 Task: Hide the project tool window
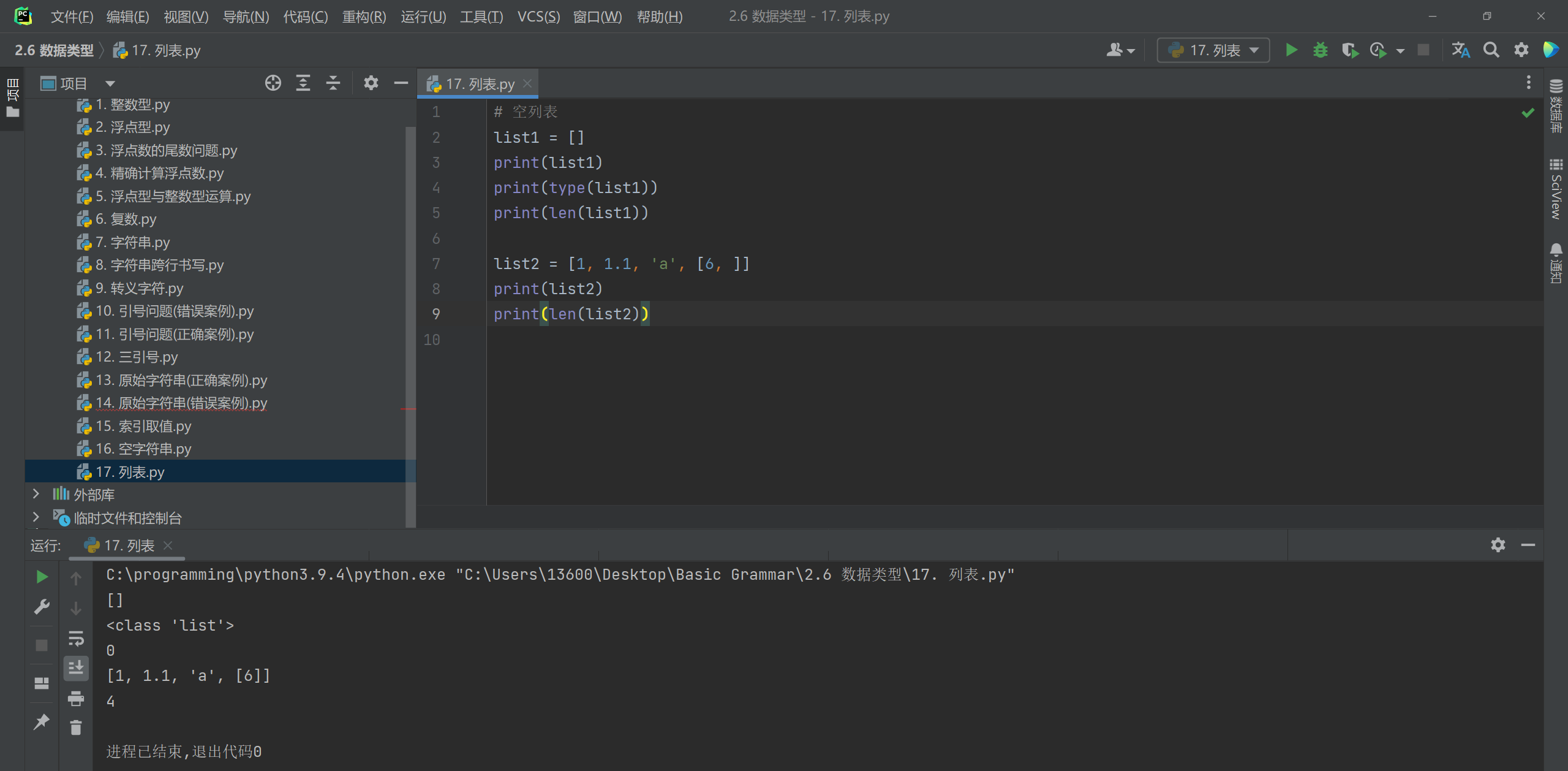coord(401,83)
